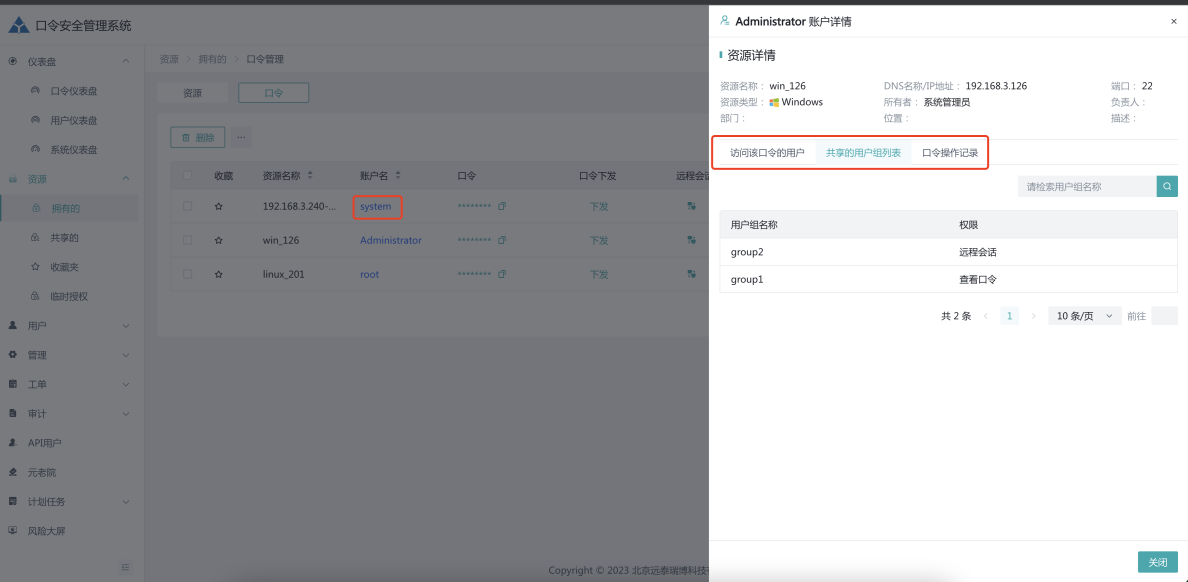Tick the checkbox for win_126 row
Viewport: 1188px width, 582px height.
tap(187, 240)
